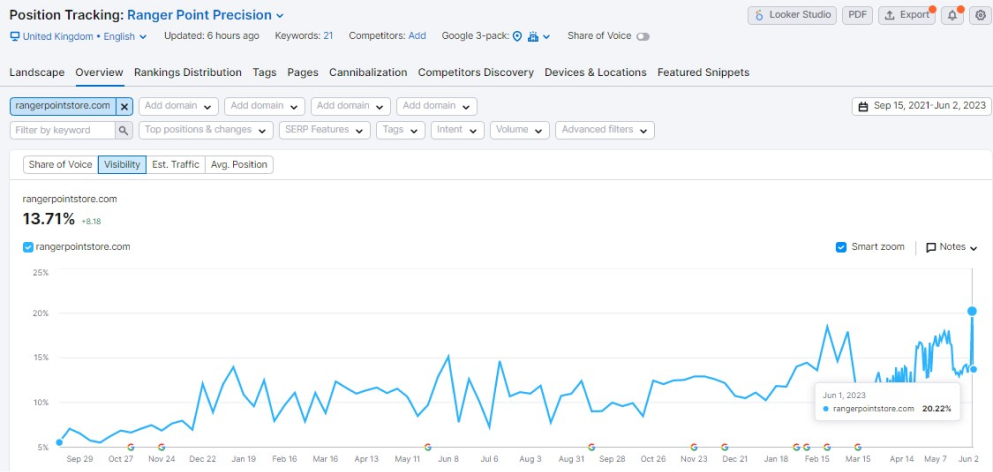993x472 pixels.
Task: Remove the rangerpointstore.com domain chip
Action: [125, 106]
